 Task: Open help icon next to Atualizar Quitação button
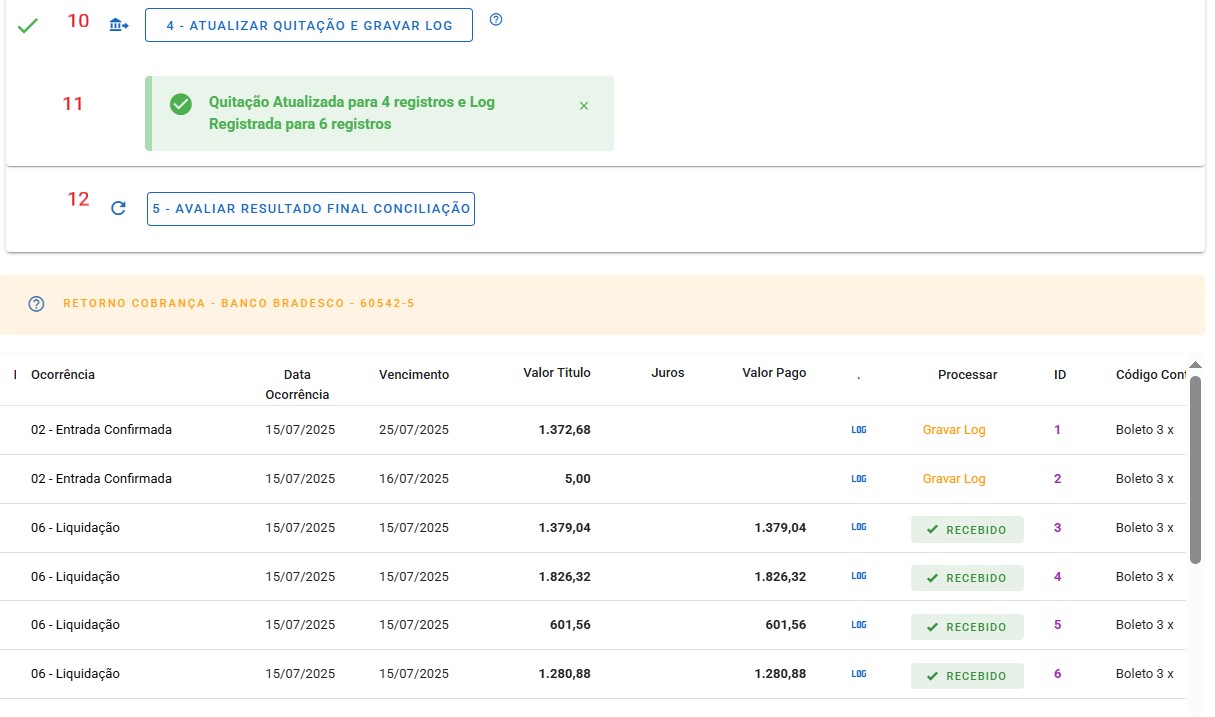point(496,19)
